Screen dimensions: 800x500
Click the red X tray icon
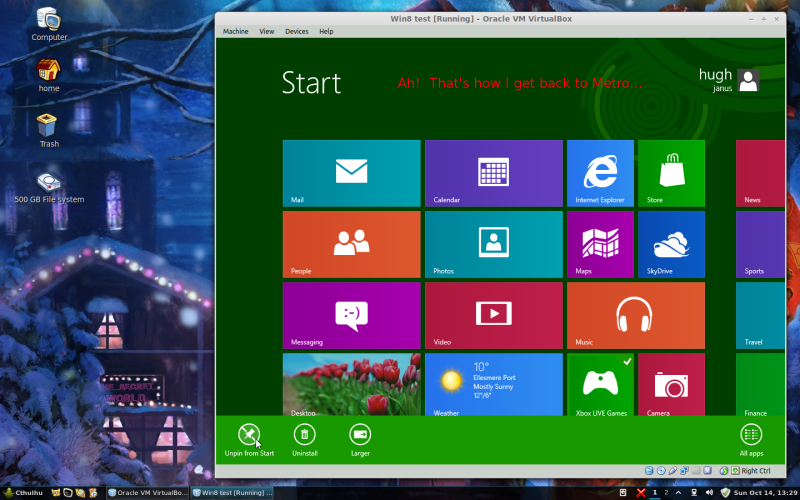(x=641, y=492)
